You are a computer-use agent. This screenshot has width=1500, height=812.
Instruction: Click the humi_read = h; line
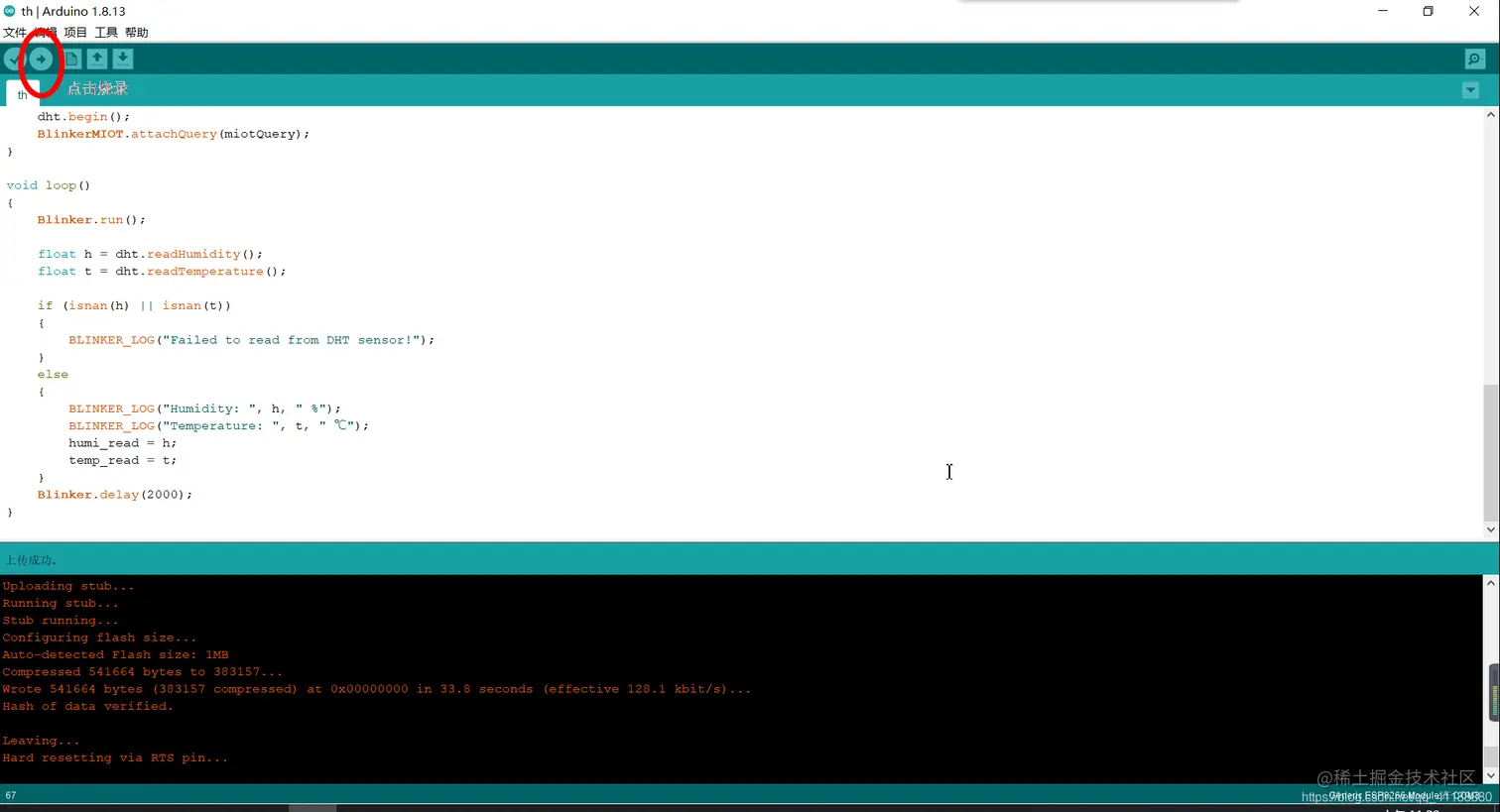point(122,443)
